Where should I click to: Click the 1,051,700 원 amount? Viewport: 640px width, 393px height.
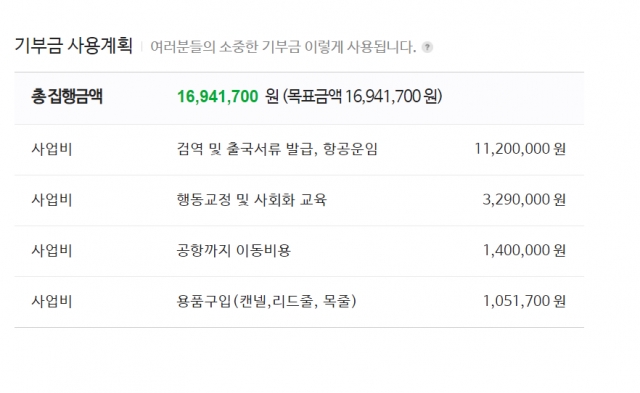[524, 301]
